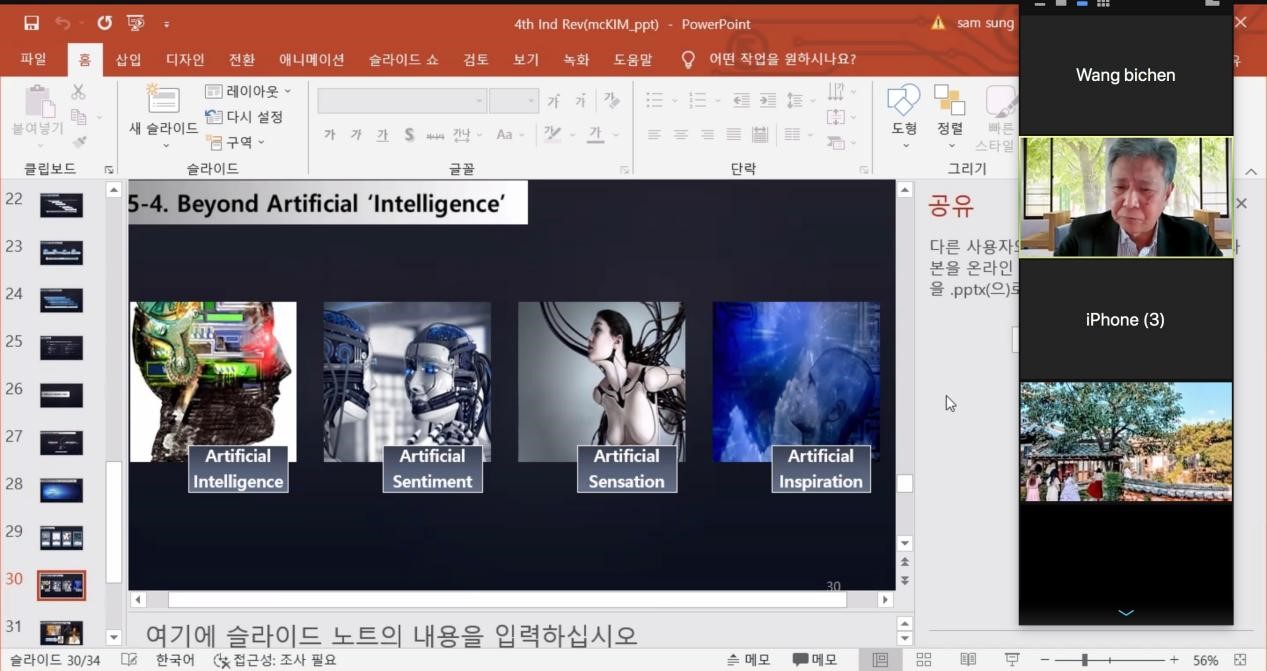
Task: Click the New Slide (새 슬라이드) icon
Action: pyautogui.click(x=163, y=101)
